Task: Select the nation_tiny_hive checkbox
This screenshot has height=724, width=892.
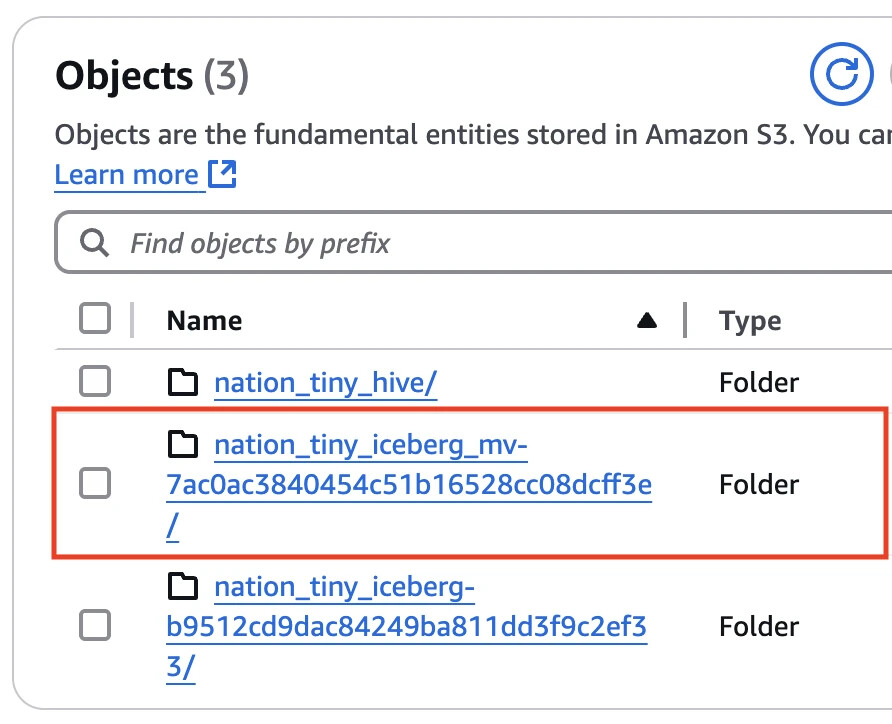Action: [95, 382]
